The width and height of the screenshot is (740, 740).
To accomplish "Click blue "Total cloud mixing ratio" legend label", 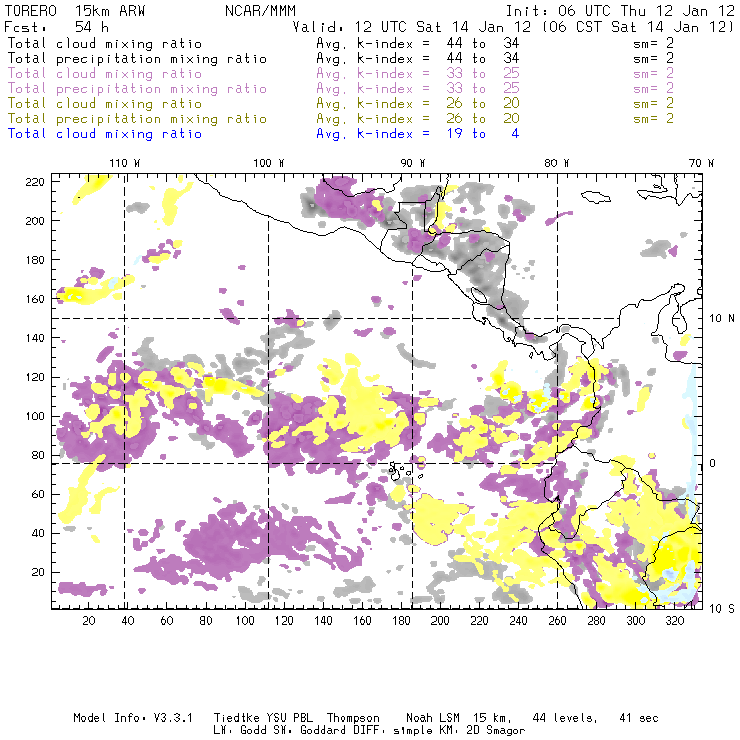I will point(105,134).
